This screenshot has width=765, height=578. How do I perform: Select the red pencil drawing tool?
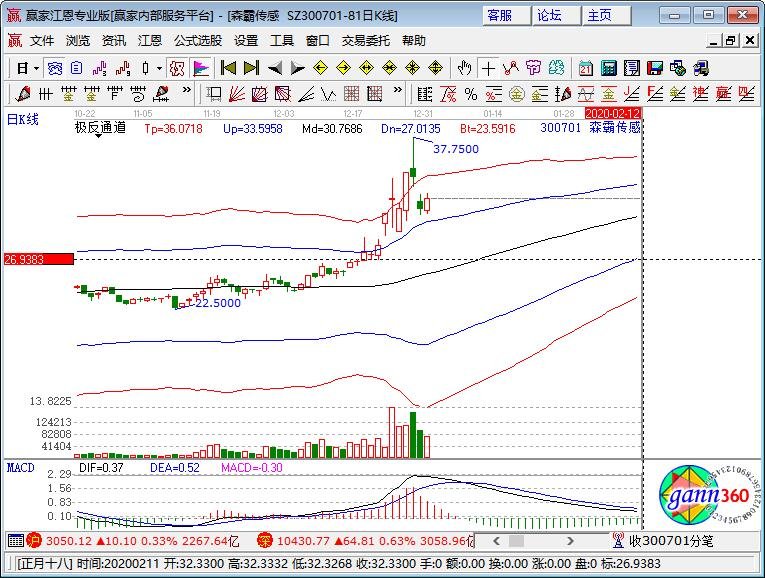(22, 93)
